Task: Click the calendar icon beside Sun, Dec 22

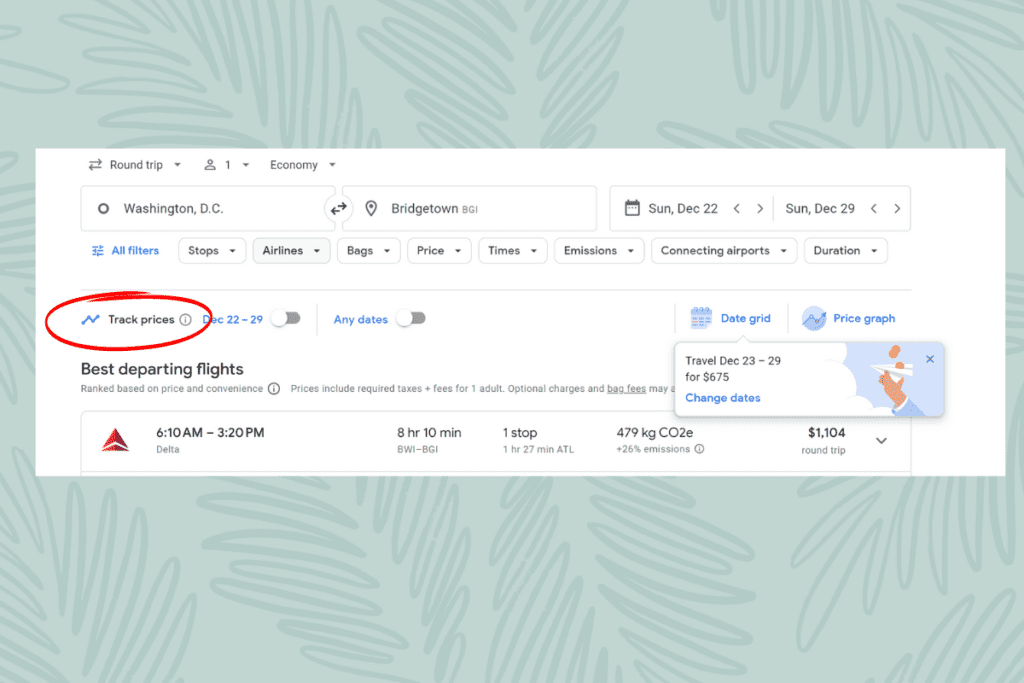Action: [631, 208]
